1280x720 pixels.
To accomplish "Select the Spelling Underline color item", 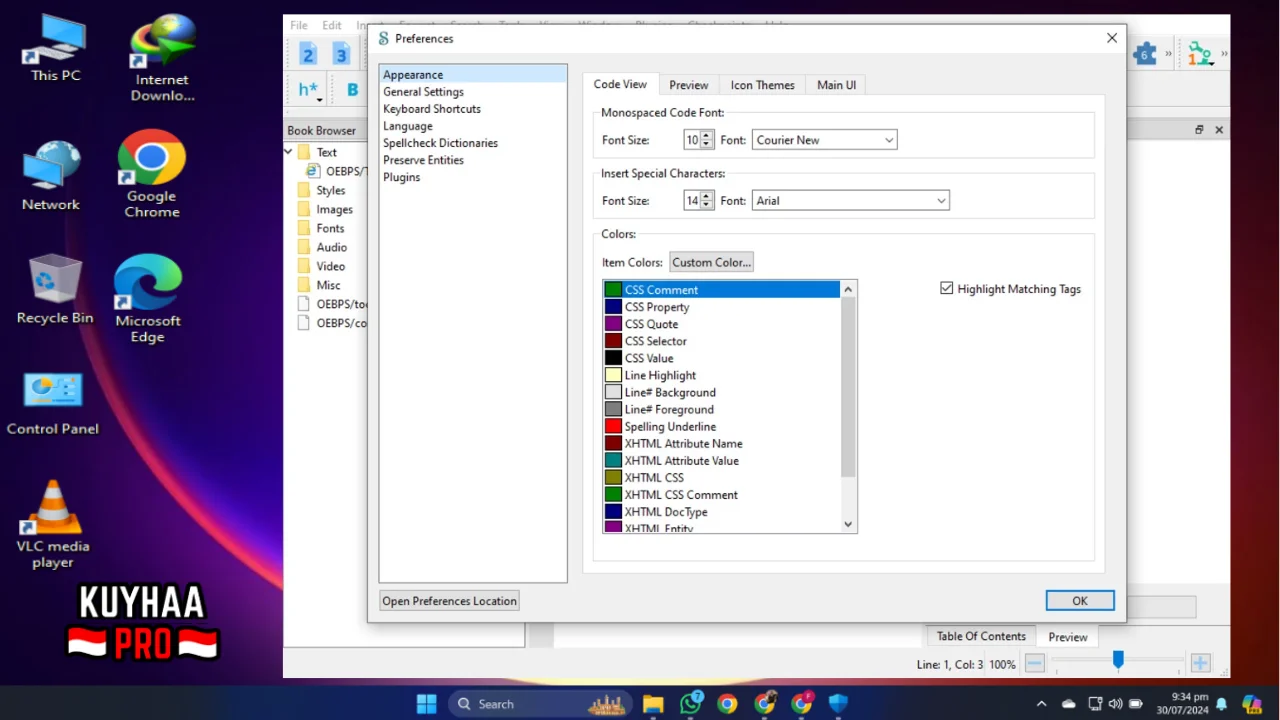I will pyautogui.click(x=721, y=426).
